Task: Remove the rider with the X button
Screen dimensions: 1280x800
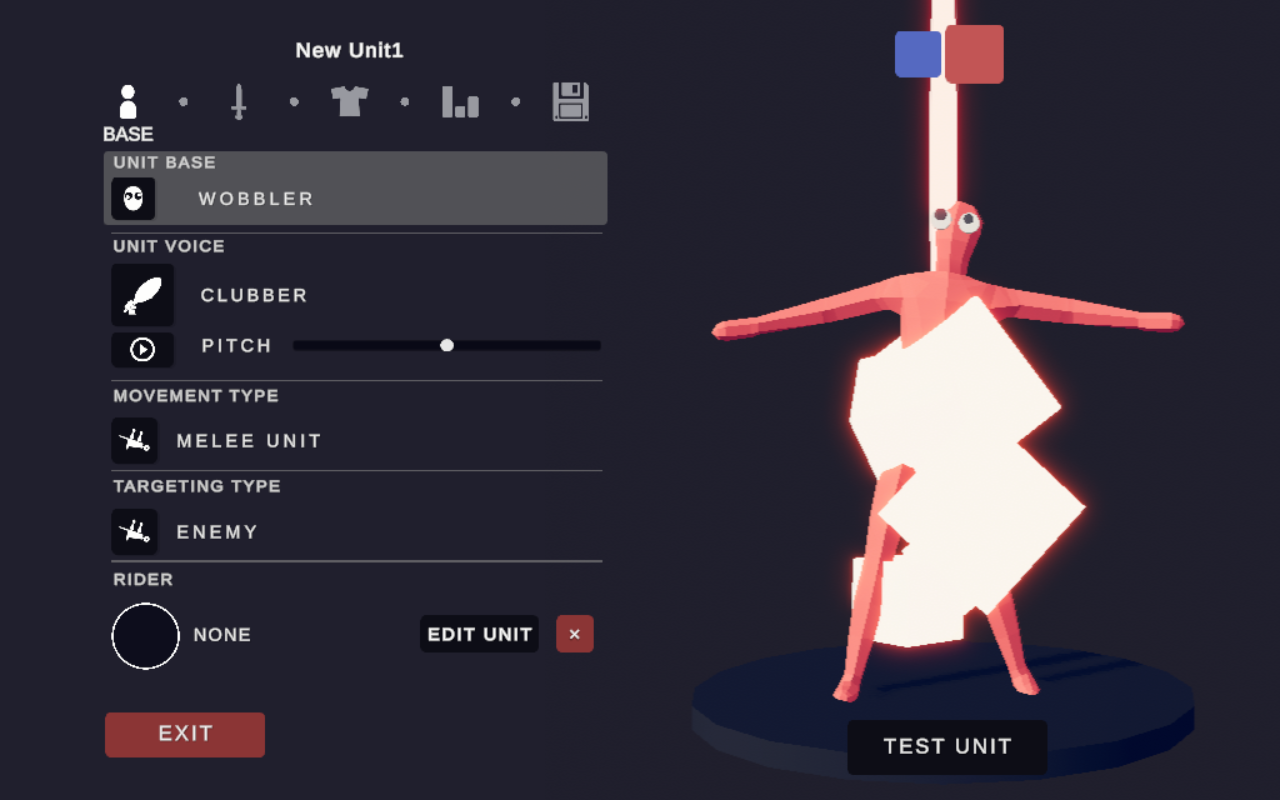Action: 575,634
